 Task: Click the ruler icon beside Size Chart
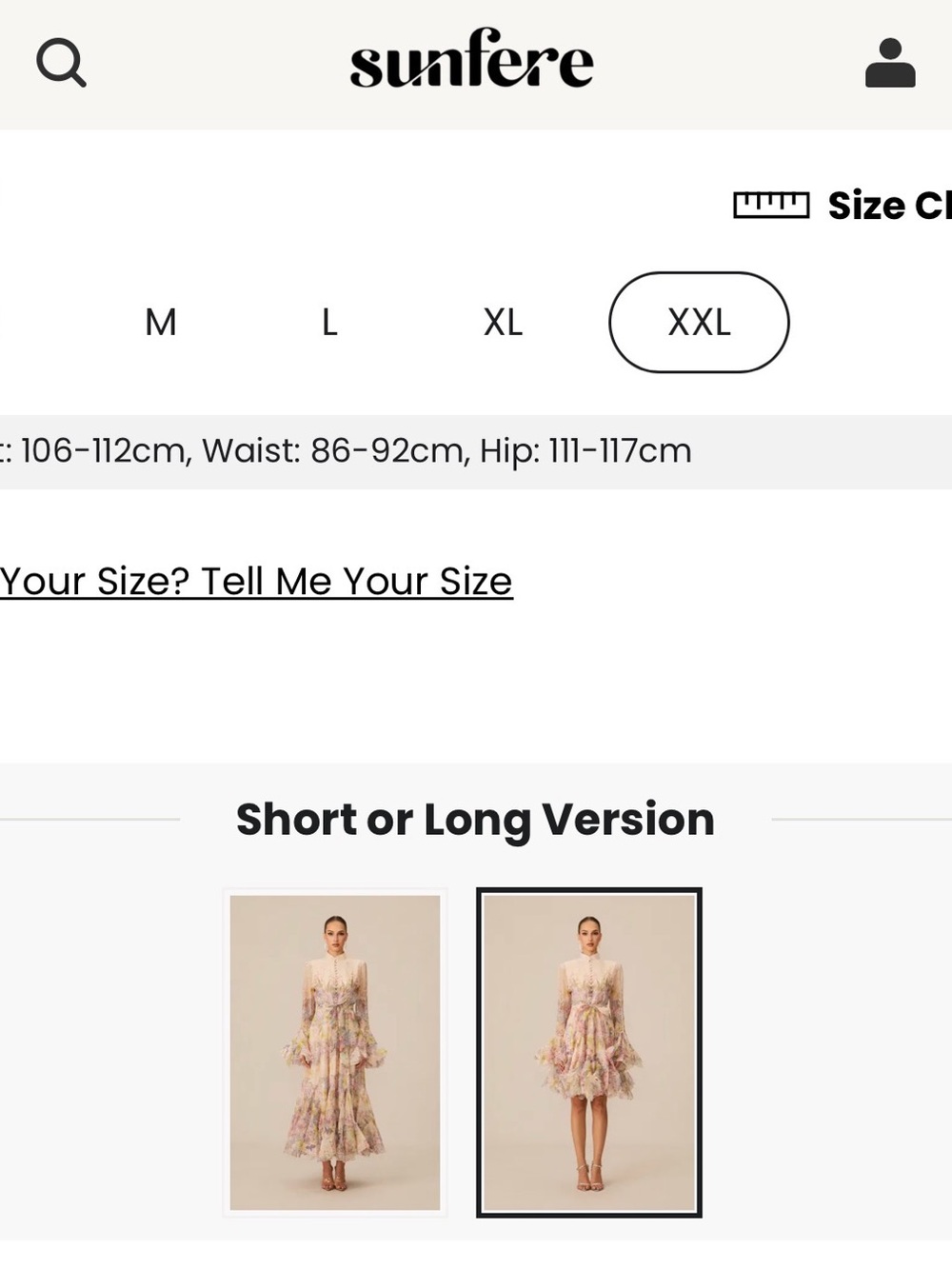coord(771,205)
